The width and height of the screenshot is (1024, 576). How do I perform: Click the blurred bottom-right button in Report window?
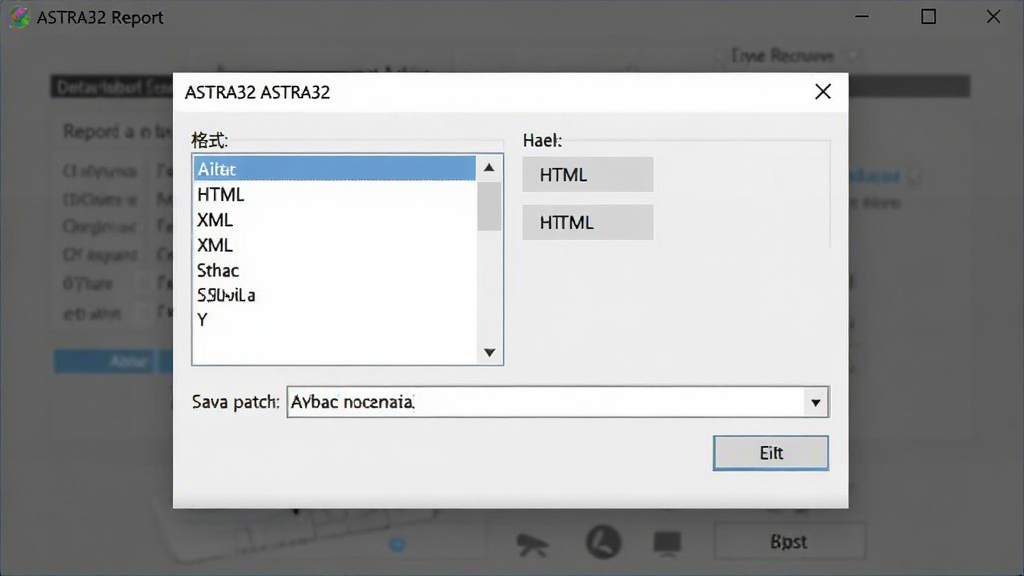[790, 541]
